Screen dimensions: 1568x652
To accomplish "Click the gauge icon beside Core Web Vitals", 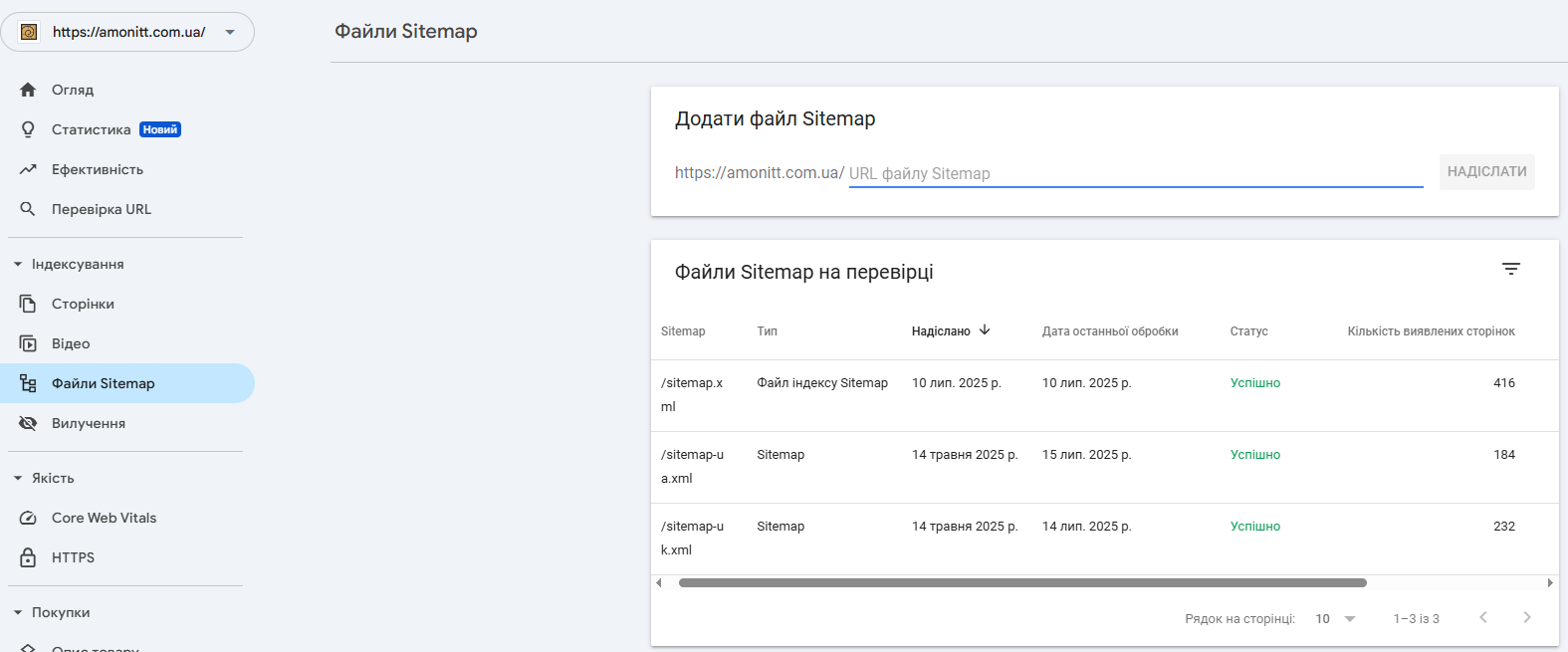I will tap(28, 518).
